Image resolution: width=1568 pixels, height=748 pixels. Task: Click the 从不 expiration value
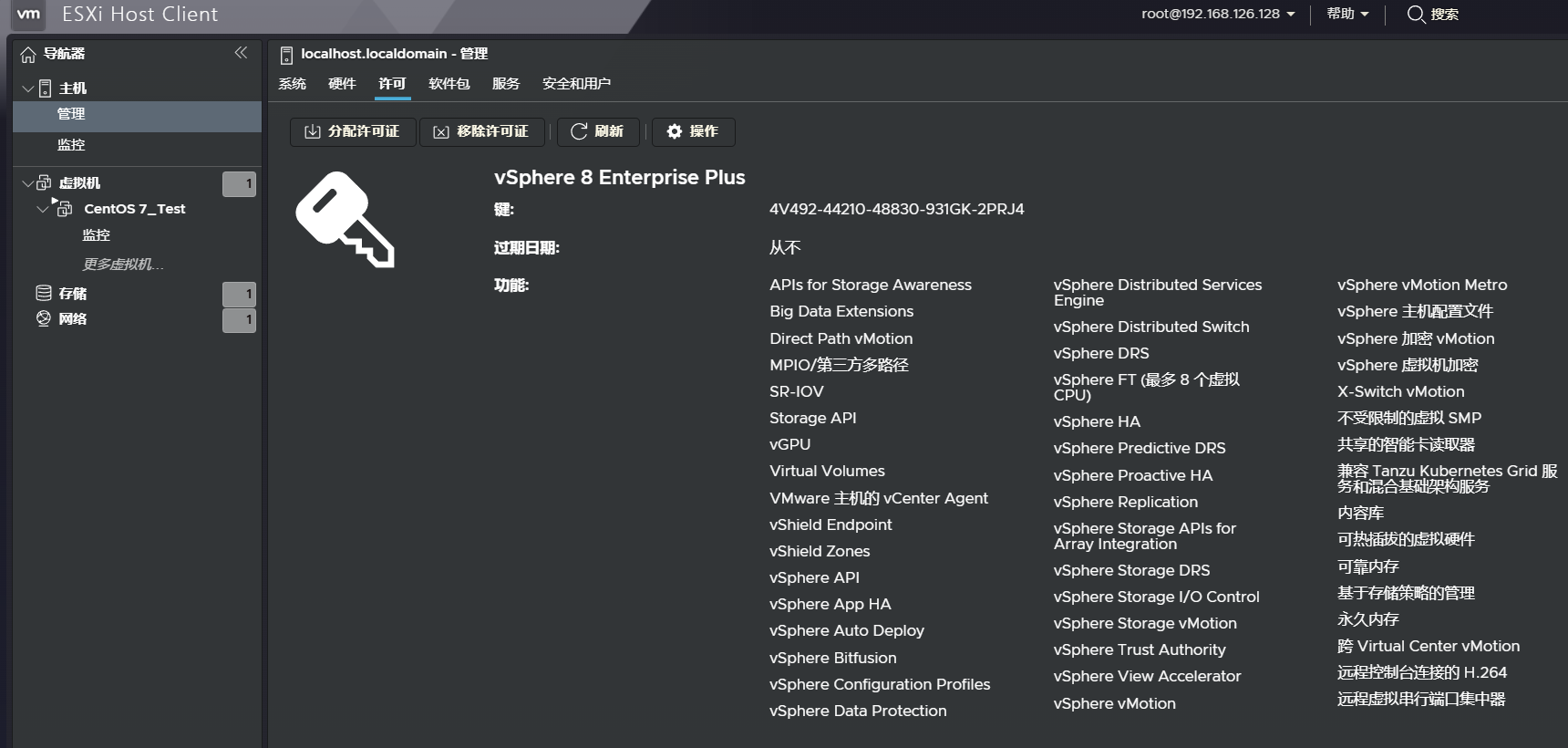[785, 247]
